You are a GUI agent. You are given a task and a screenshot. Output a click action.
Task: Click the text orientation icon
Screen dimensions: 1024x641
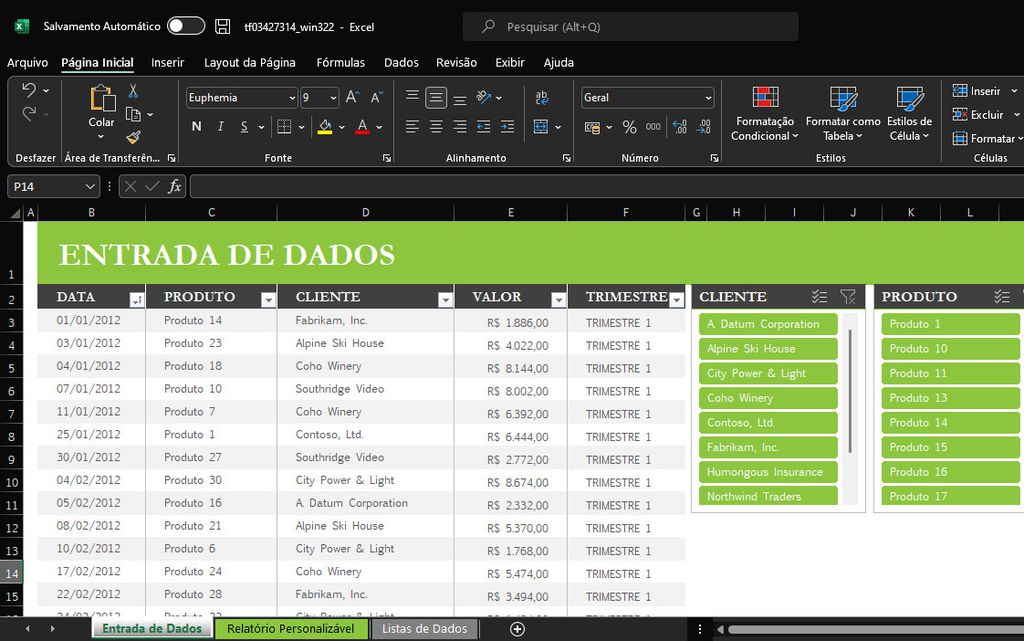[484, 97]
